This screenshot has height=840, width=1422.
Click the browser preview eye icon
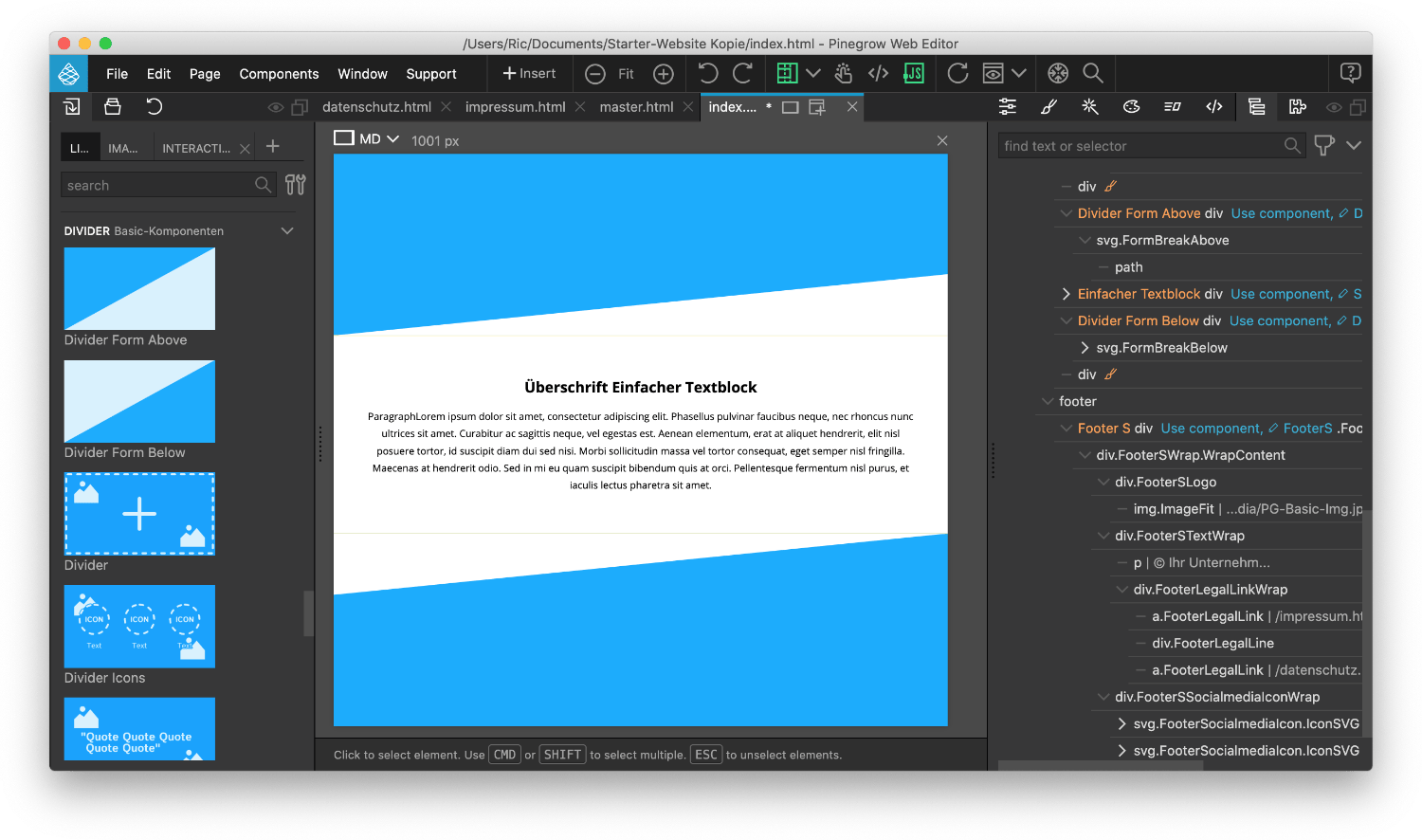point(993,73)
